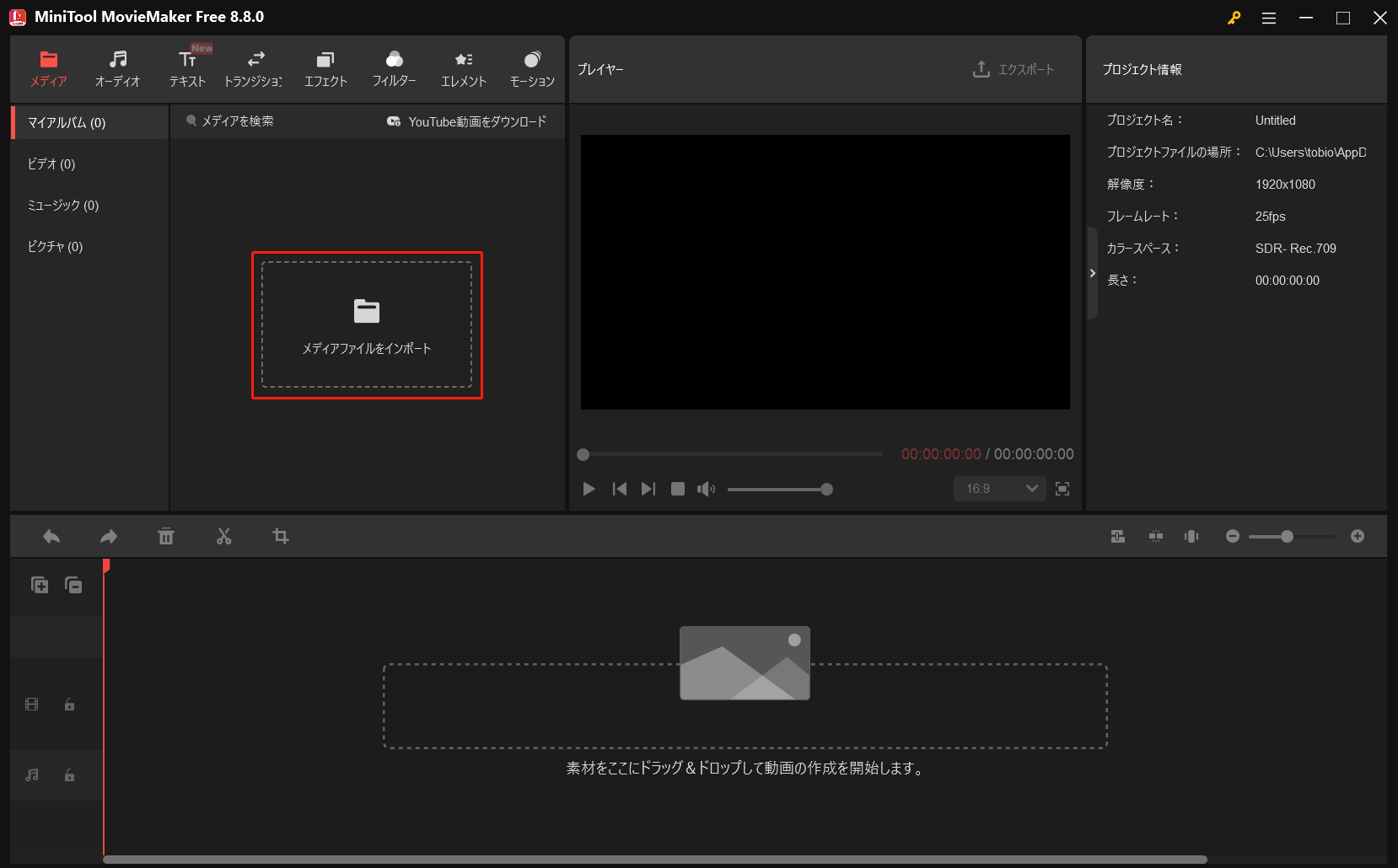Click the timeline drop area placeholder image
This screenshot has height=868, width=1398.
(745, 663)
